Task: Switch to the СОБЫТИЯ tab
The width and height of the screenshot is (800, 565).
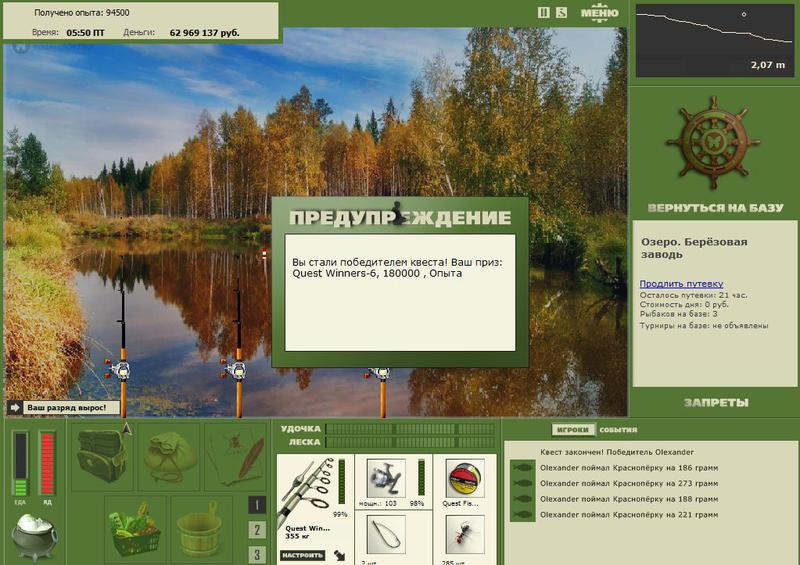Action: 618,430
